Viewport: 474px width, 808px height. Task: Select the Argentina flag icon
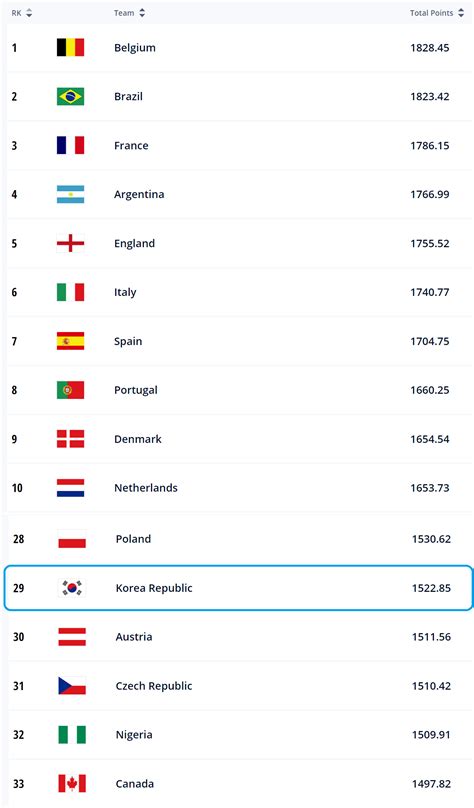click(70, 194)
